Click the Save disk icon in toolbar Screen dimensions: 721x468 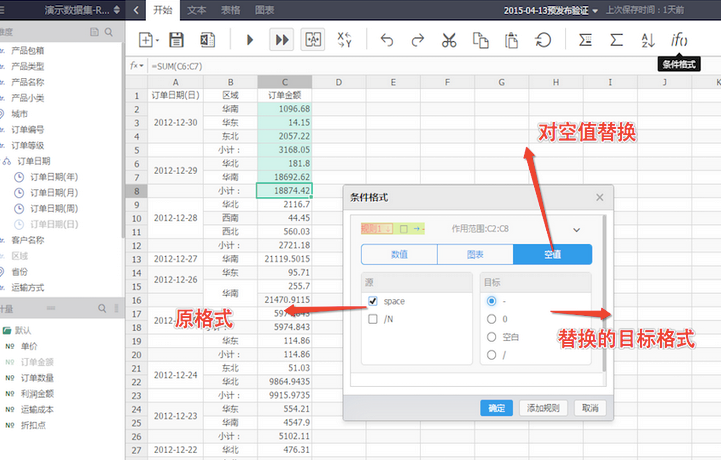pyautogui.click(x=177, y=40)
